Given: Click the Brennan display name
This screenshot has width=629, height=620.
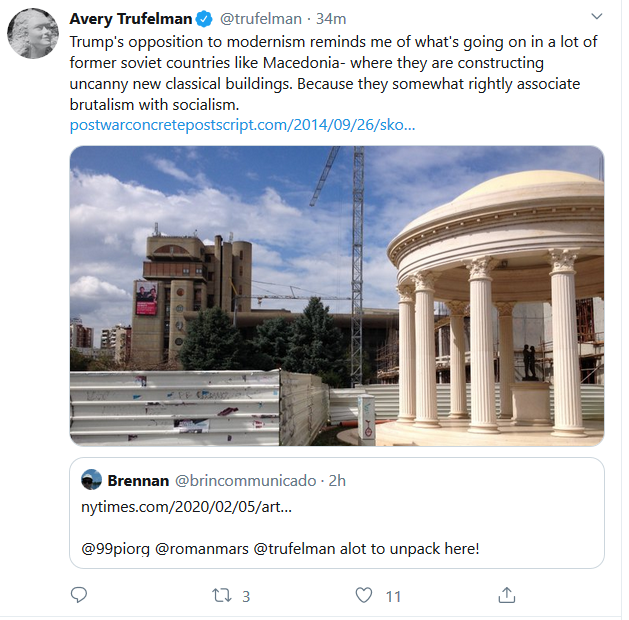Looking at the screenshot, I should point(138,480).
